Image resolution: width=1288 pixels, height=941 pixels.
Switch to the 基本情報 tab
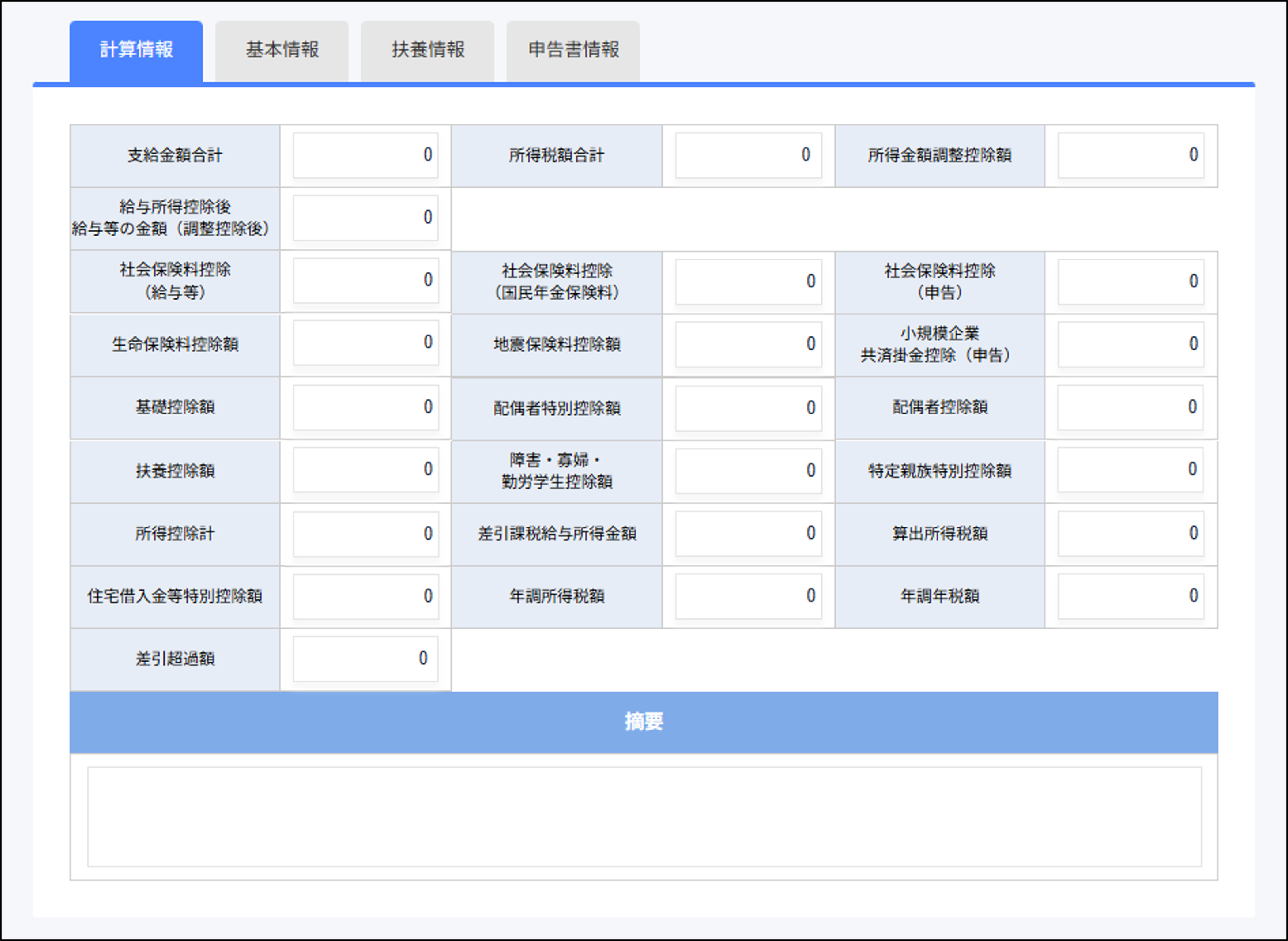[x=282, y=50]
